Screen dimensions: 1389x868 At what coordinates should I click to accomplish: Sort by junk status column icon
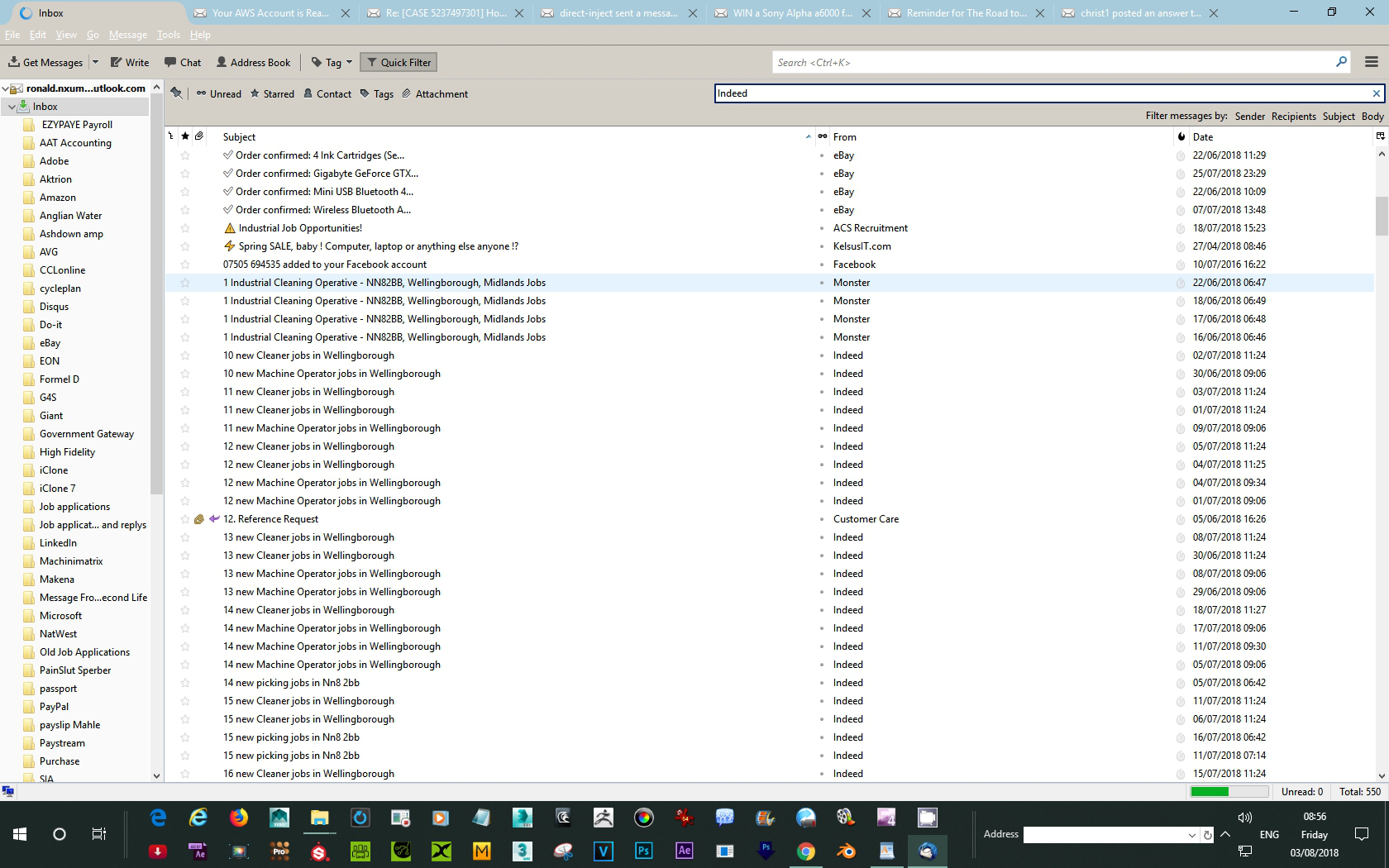click(1181, 136)
